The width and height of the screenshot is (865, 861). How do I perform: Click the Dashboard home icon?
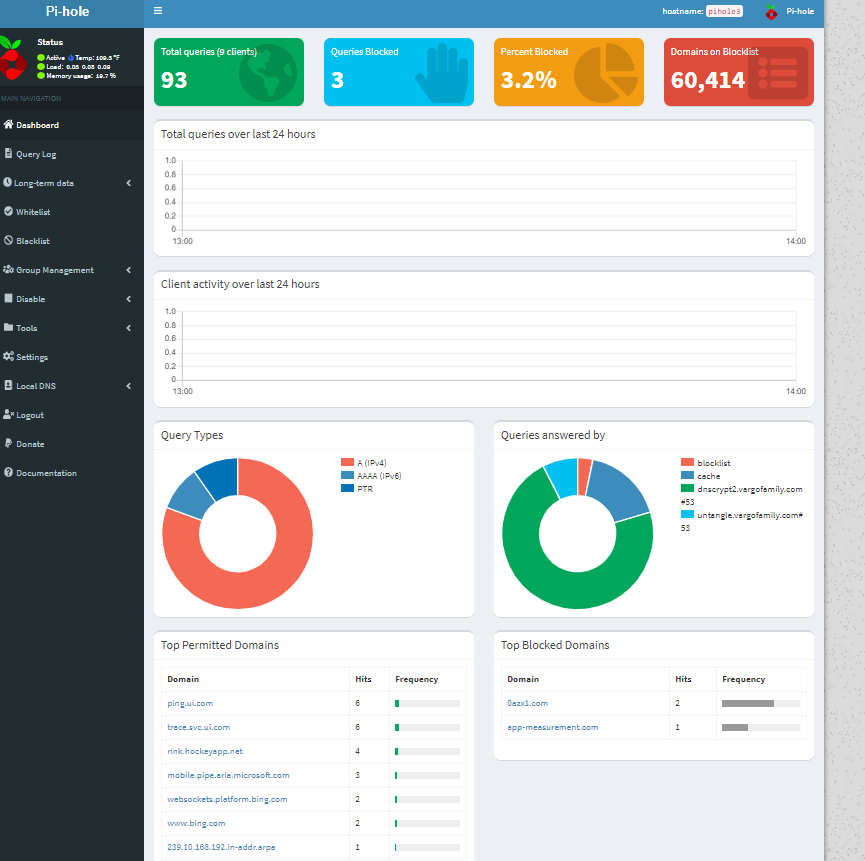point(8,124)
